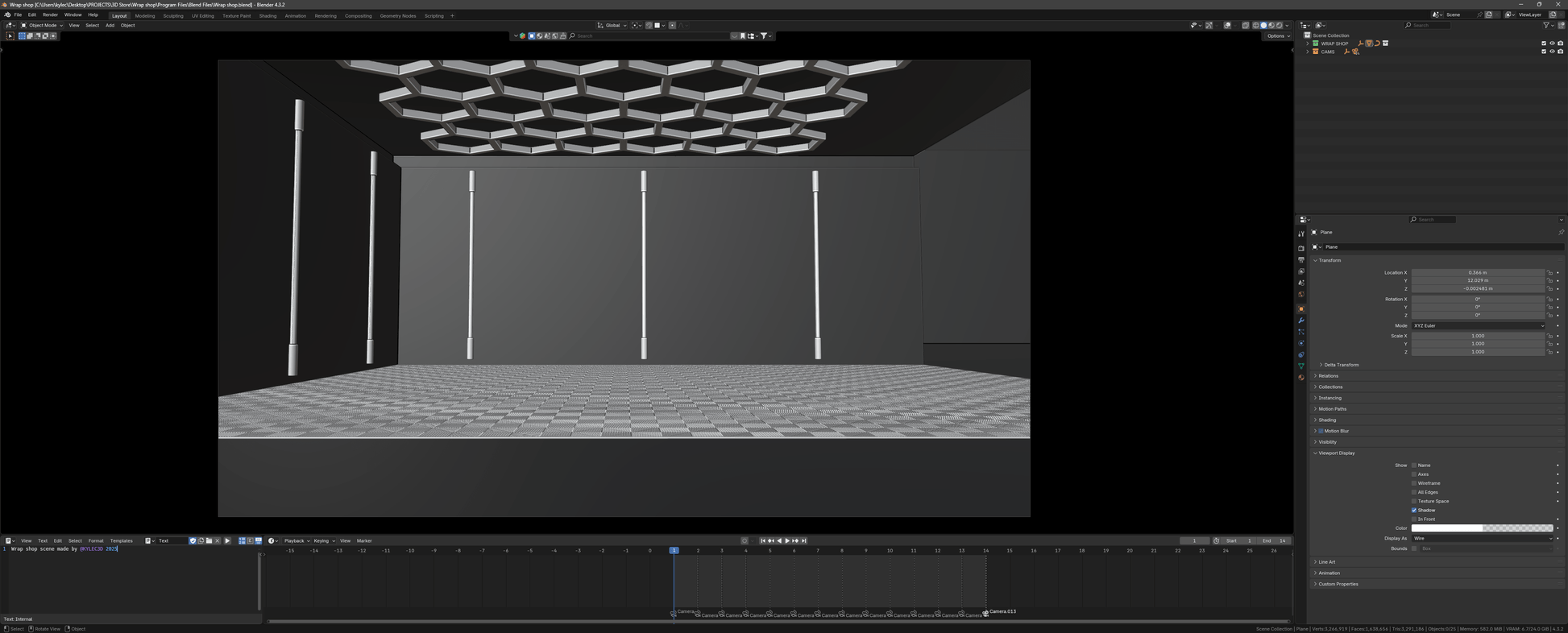The width and height of the screenshot is (1568, 633).
Task: Expand the Relations panel
Action: click(x=1328, y=376)
